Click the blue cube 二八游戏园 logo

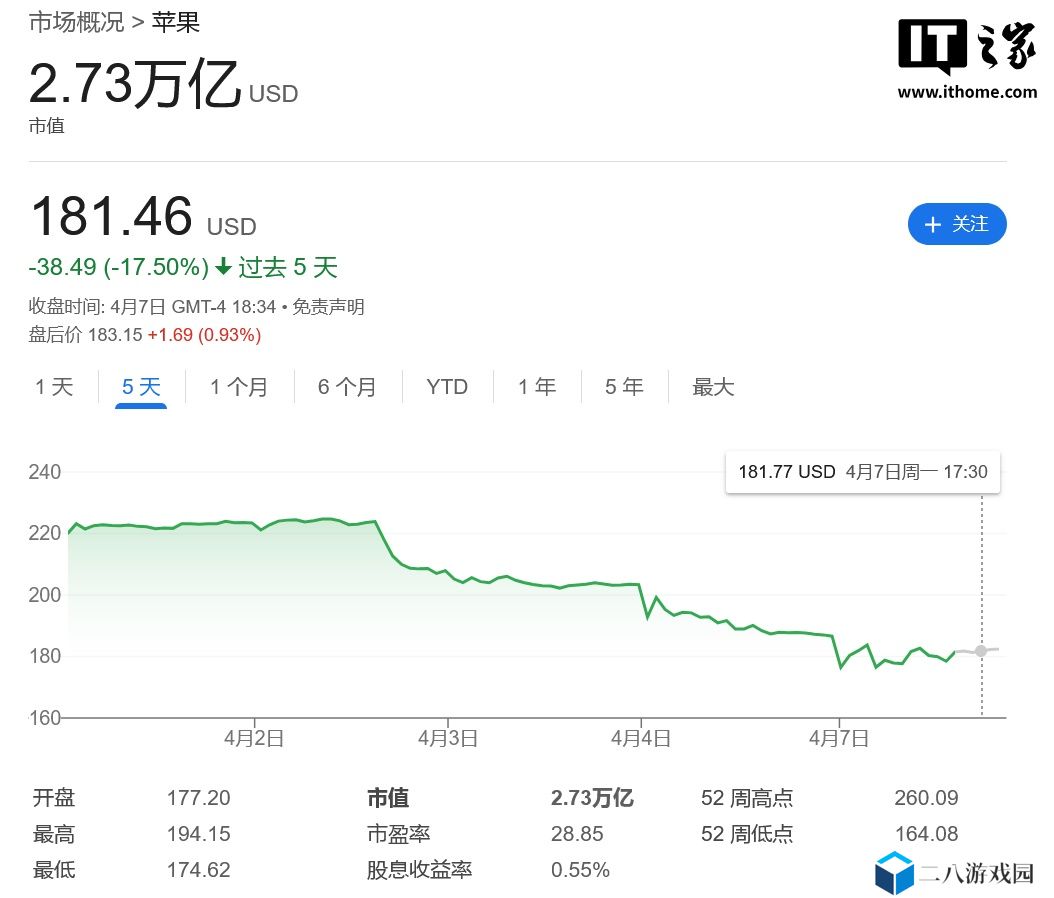(x=895, y=873)
